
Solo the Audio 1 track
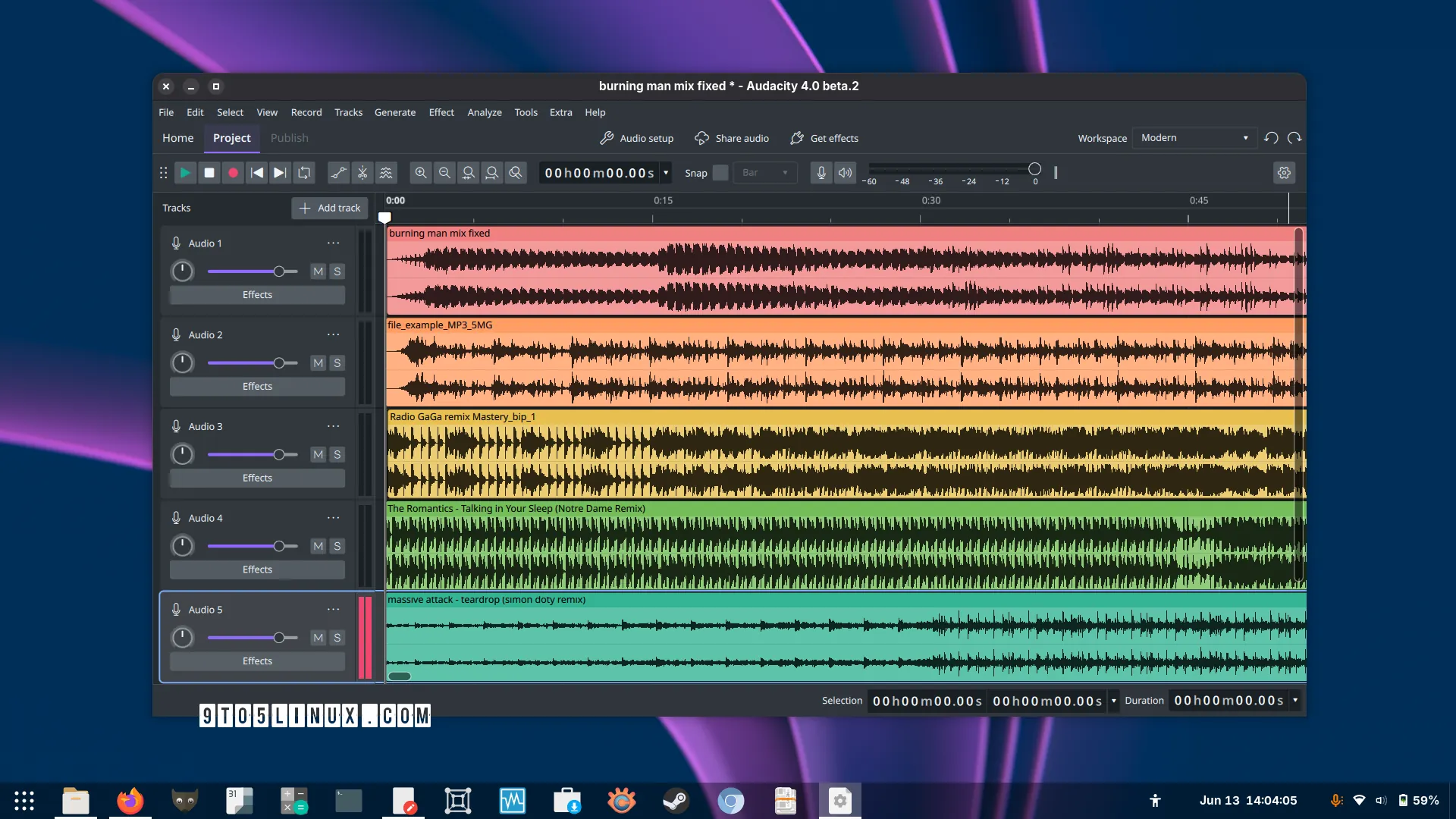[x=337, y=271]
